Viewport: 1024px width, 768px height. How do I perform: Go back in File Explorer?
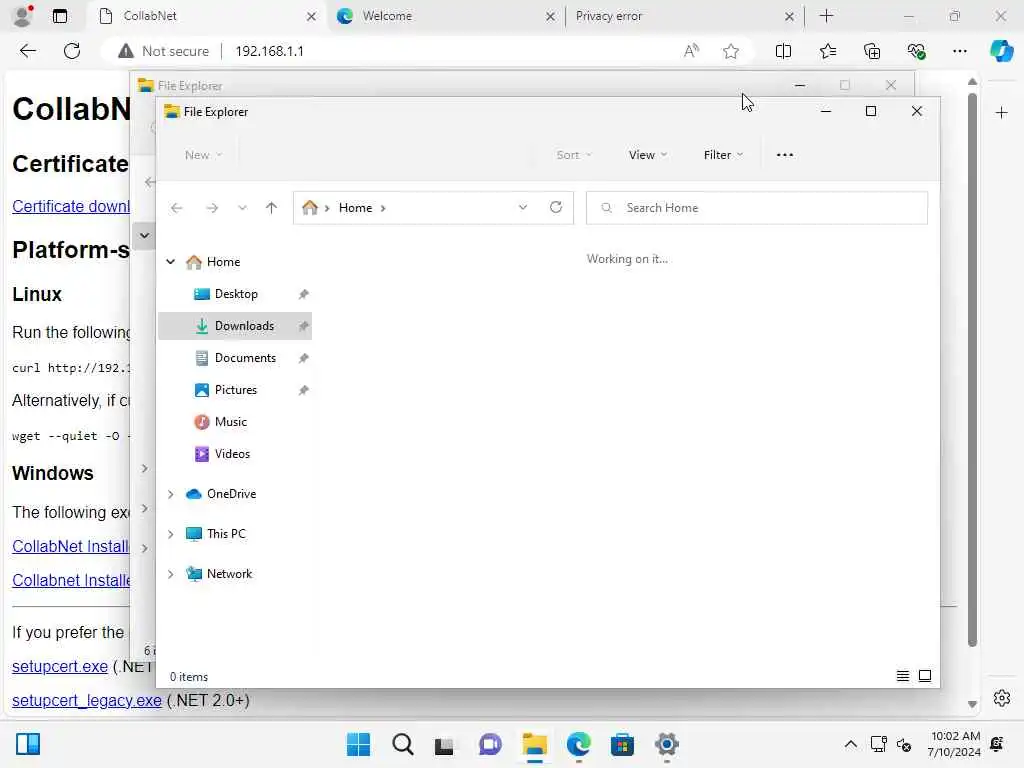pos(176,208)
